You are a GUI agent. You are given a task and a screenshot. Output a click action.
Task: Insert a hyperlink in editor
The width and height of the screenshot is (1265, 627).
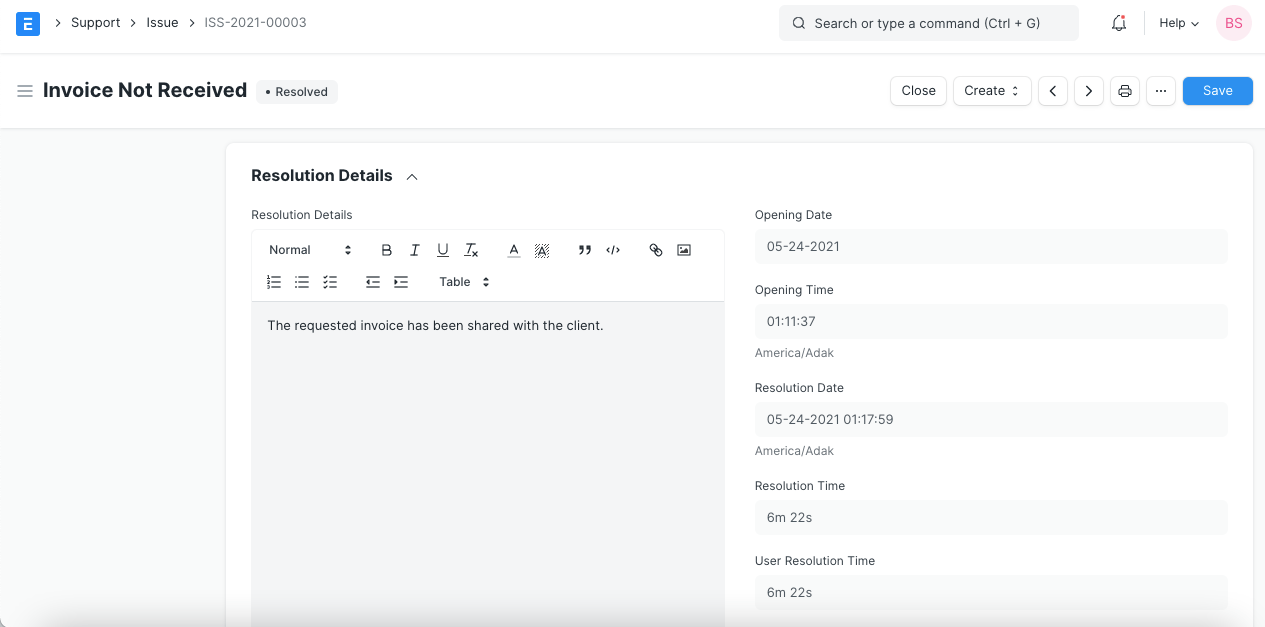pyautogui.click(x=656, y=250)
